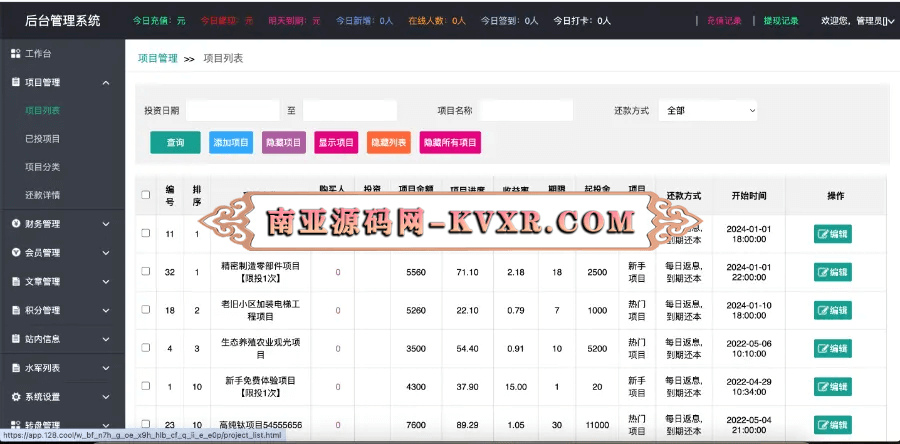The width and height of the screenshot is (900, 444).
Task: Expand the 会员管理 sidebar chevron
Action: click(x=106, y=253)
